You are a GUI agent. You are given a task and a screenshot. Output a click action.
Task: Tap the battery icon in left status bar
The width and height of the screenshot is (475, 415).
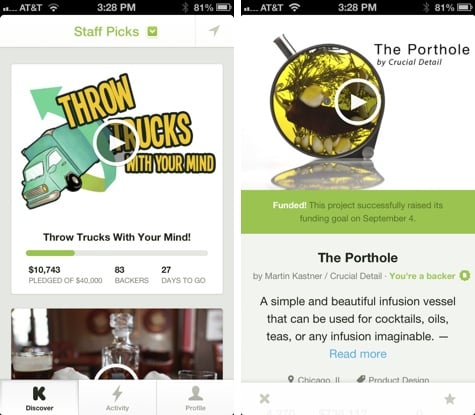click(224, 7)
